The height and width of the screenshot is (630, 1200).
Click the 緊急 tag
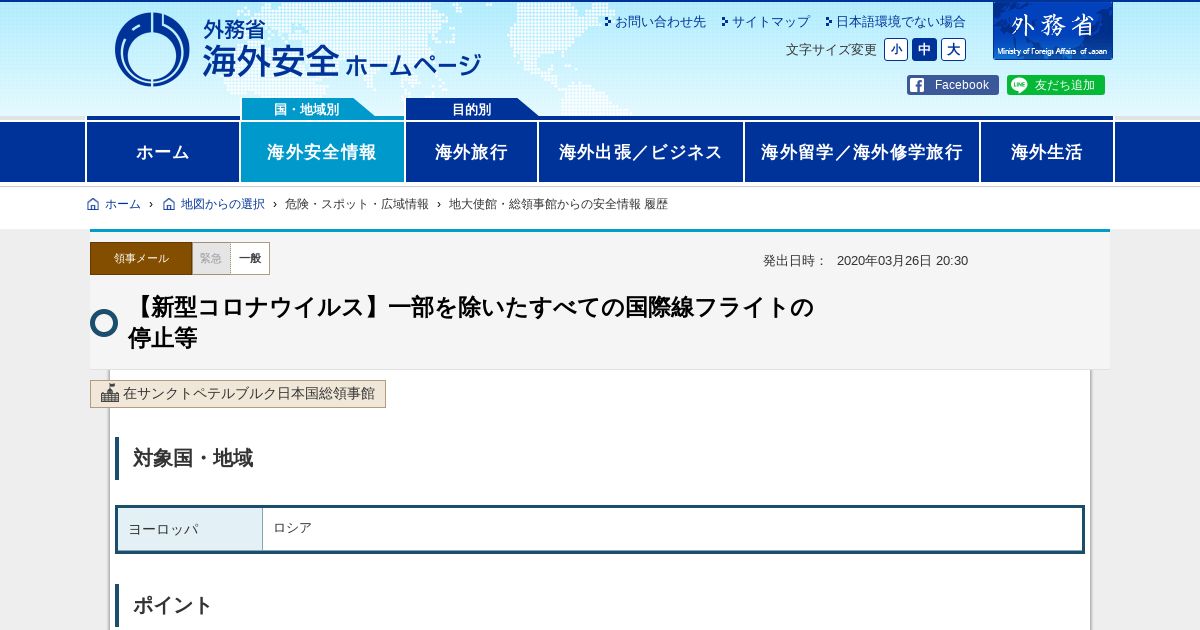pos(211,258)
